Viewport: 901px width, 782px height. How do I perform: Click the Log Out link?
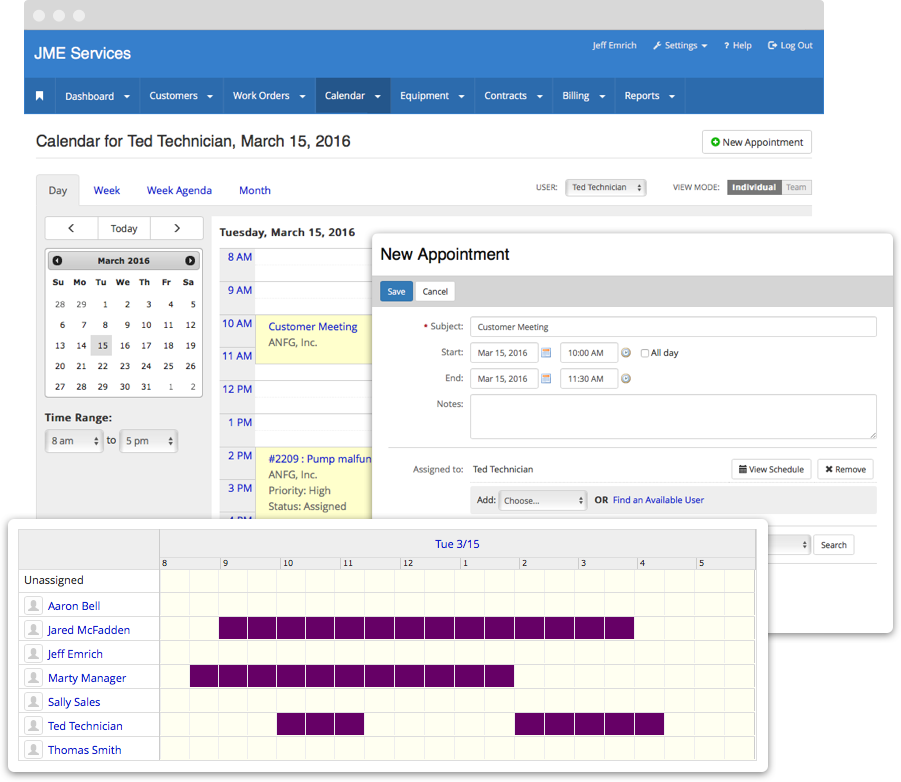click(790, 45)
